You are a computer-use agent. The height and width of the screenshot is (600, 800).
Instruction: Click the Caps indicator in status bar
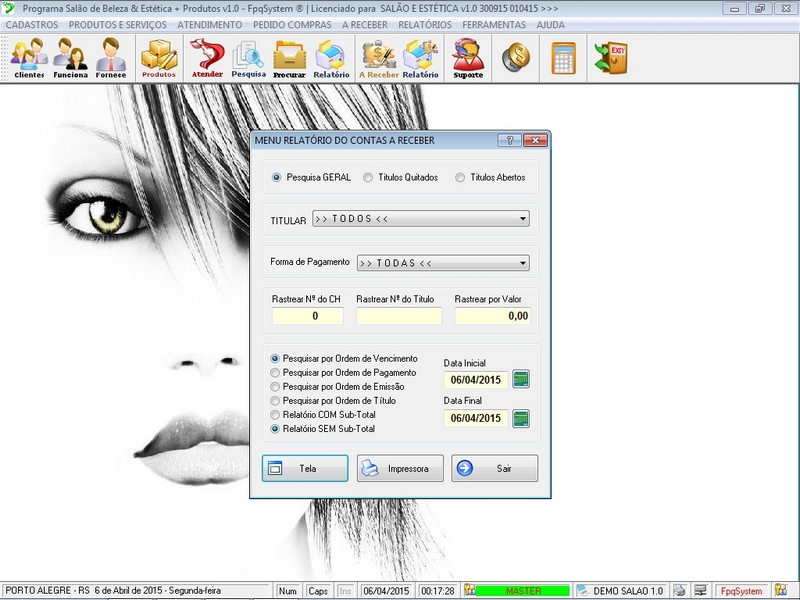click(318, 591)
